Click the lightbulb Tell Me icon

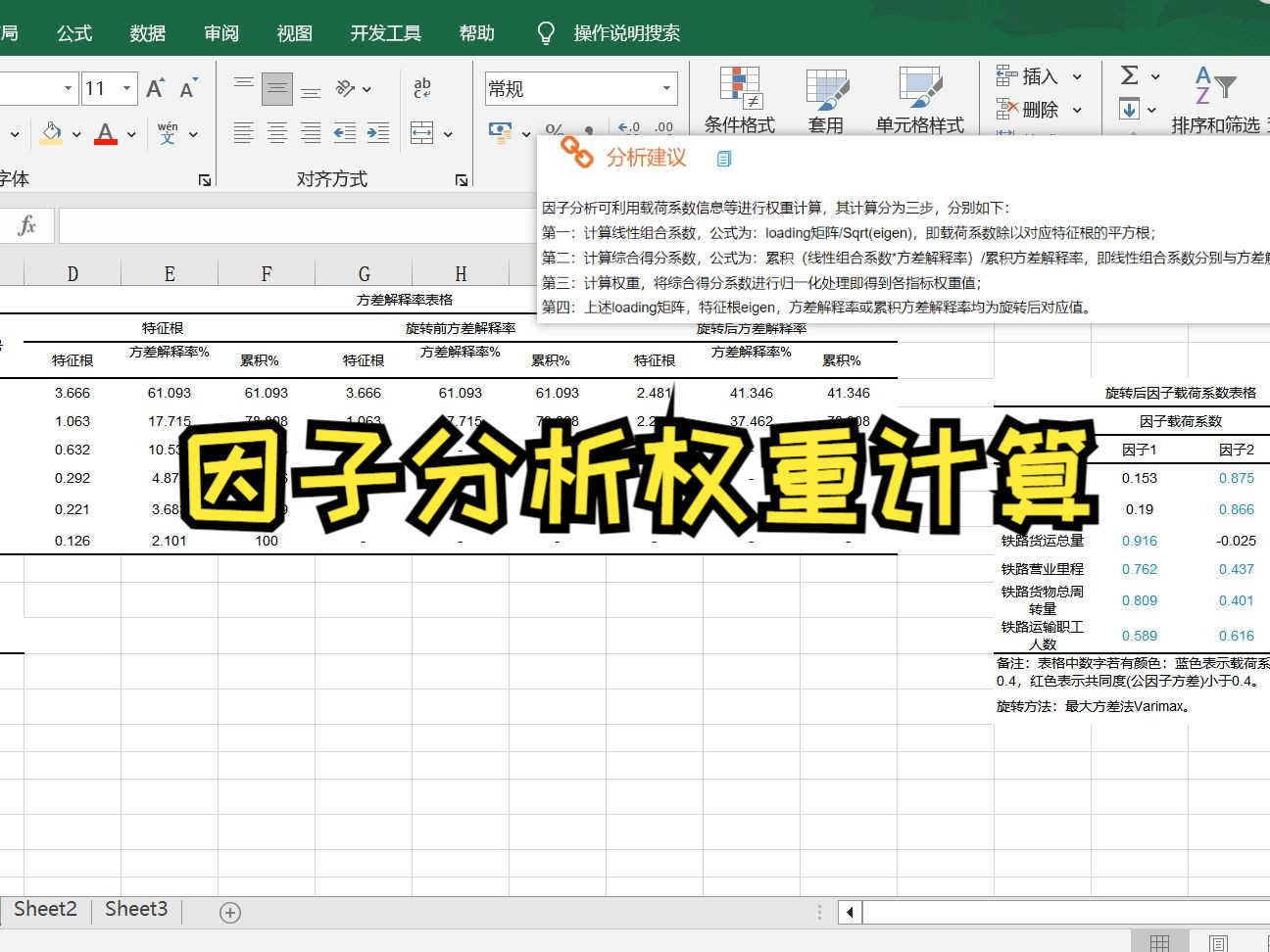[547, 33]
